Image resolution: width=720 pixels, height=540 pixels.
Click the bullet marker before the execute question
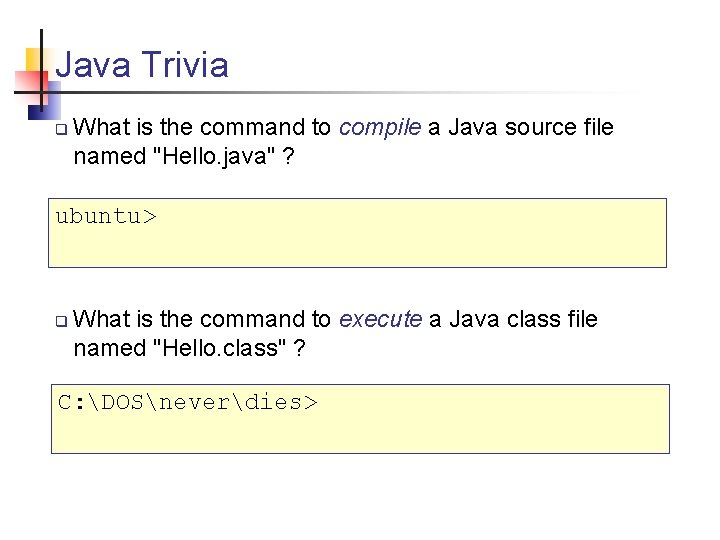(x=61, y=321)
